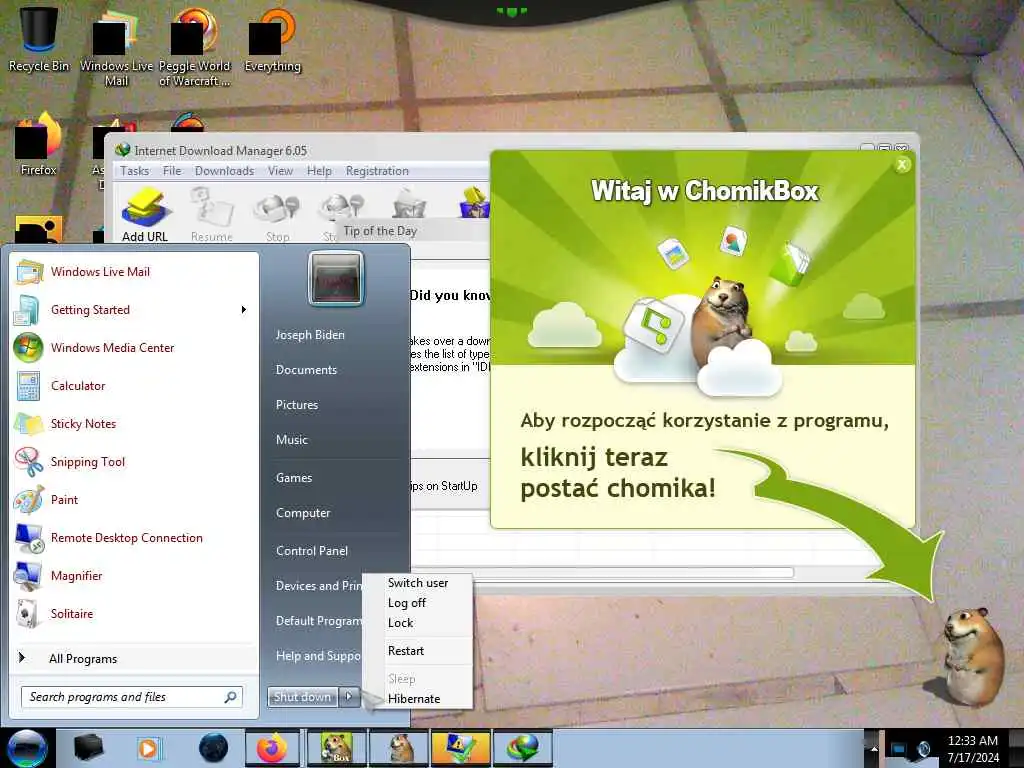Select Restart from power menu
Image resolution: width=1024 pixels, height=768 pixels.
click(x=418, y=651)
